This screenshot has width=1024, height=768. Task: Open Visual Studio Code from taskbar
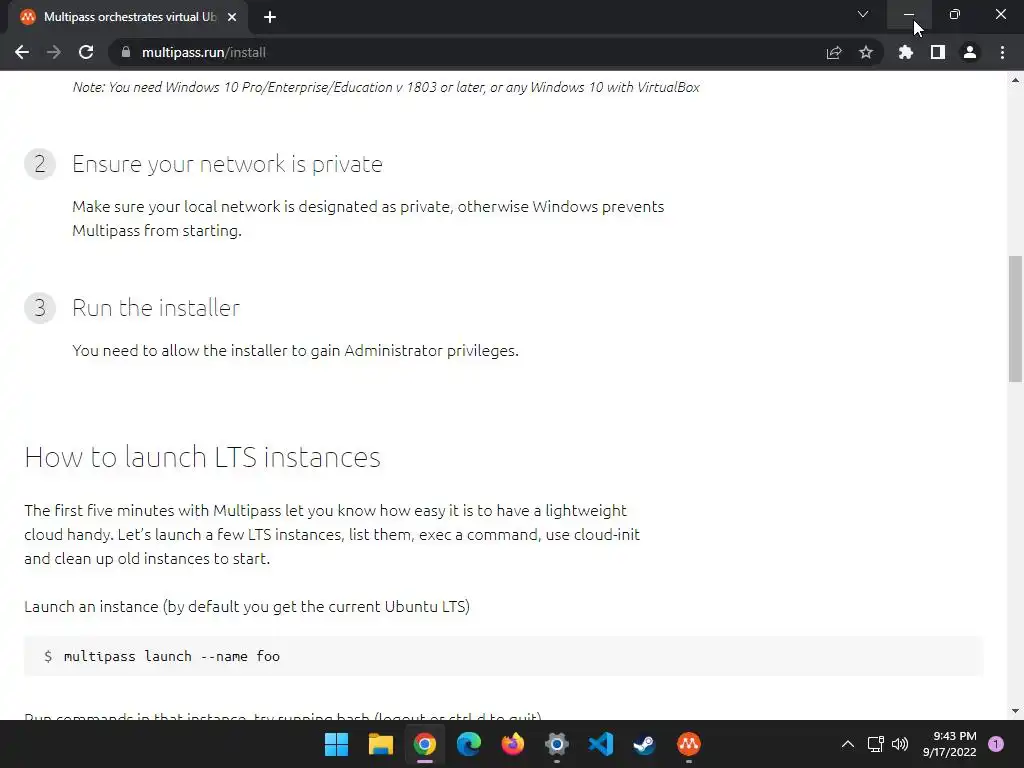[x=601, y=744]
